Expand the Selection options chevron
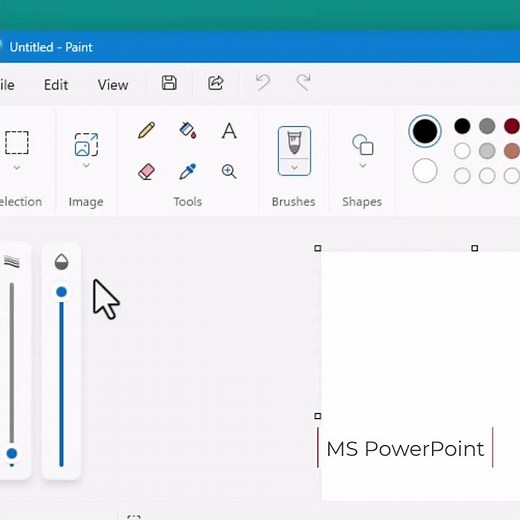520x520 pixels. [17, 167]
